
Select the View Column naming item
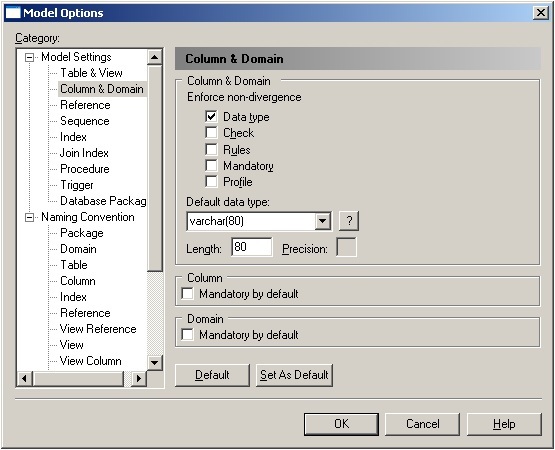pos(91,361)
